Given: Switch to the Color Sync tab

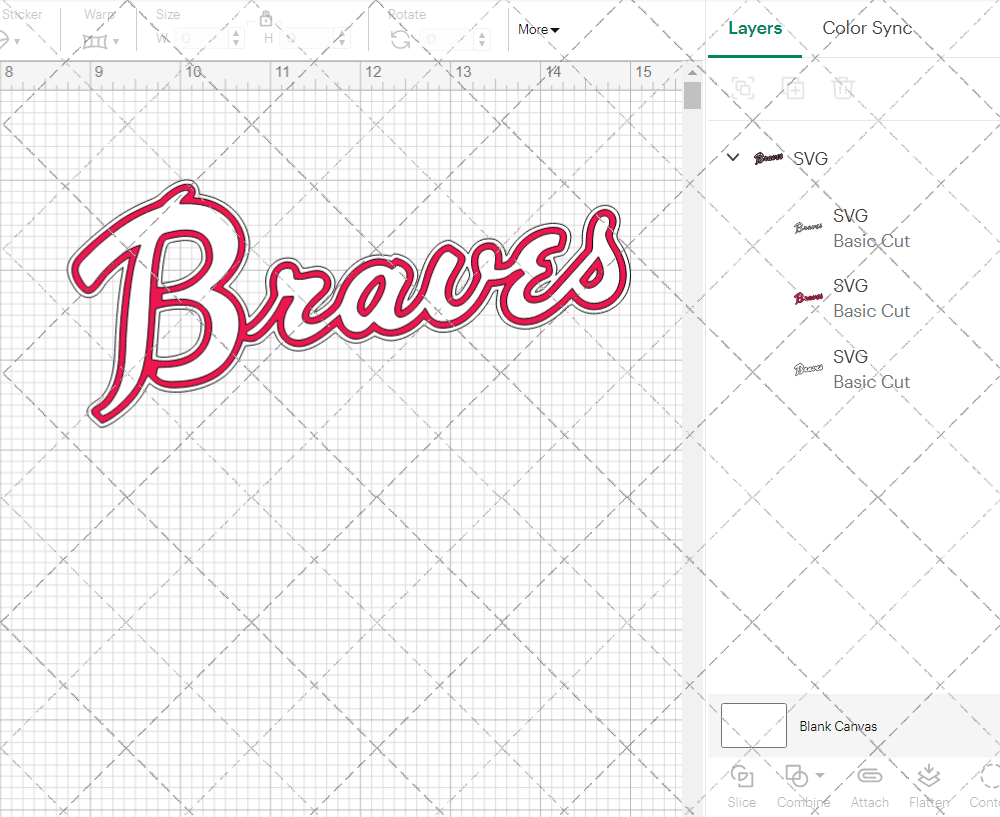Looking at the screenshot, I should tap(867, 28).
